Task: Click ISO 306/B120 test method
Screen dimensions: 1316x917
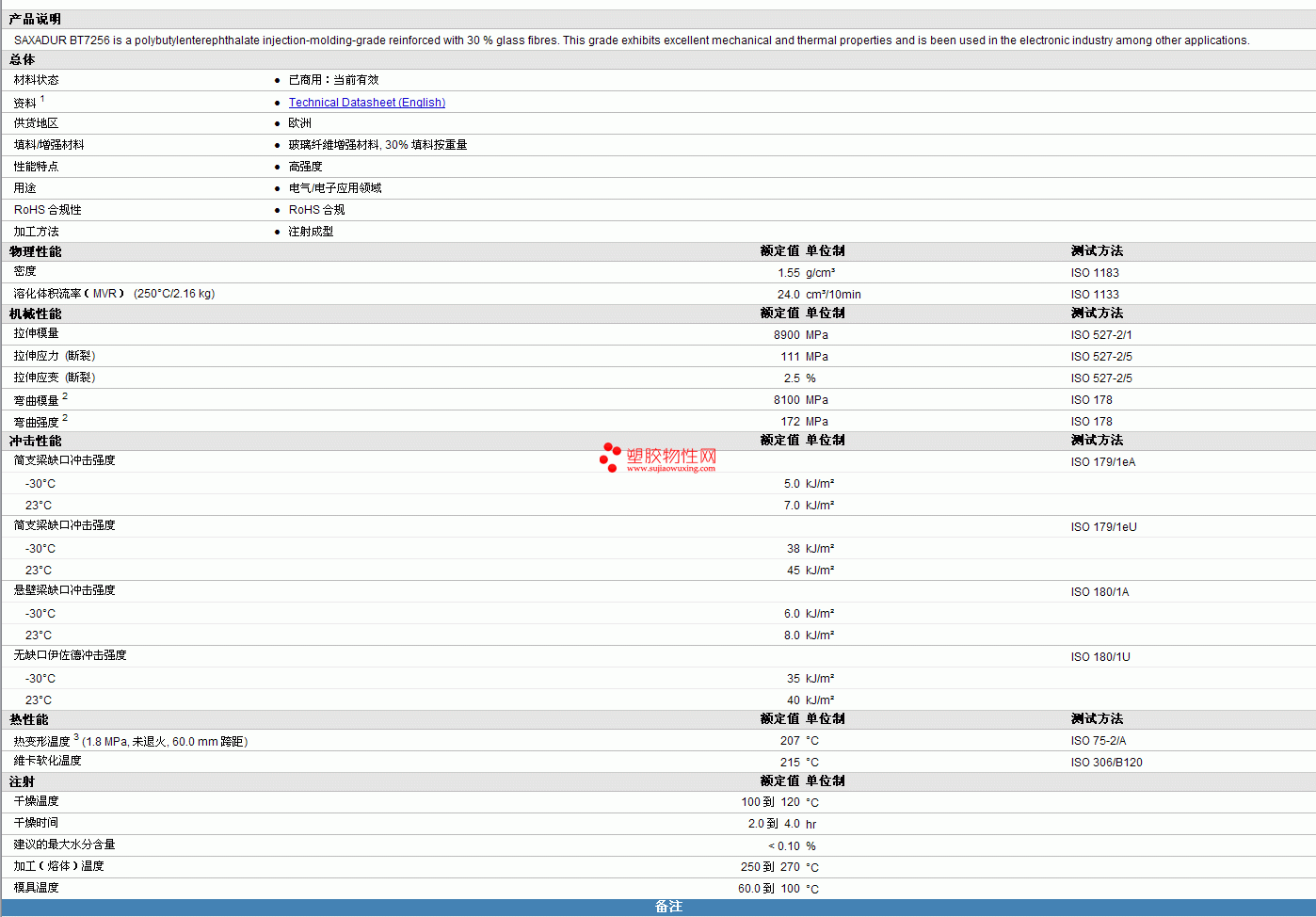Action: click(1106, 763)
